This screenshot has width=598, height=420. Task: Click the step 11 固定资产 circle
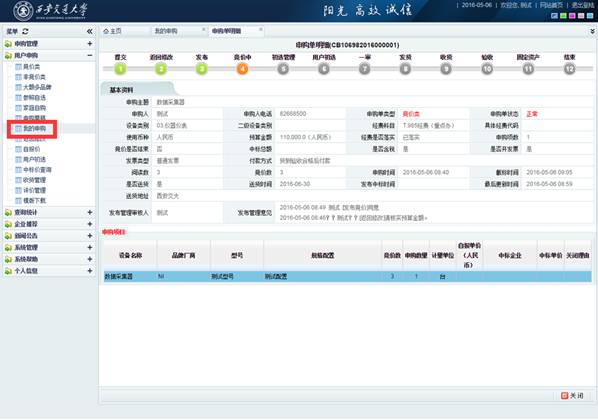click(528, 69)
